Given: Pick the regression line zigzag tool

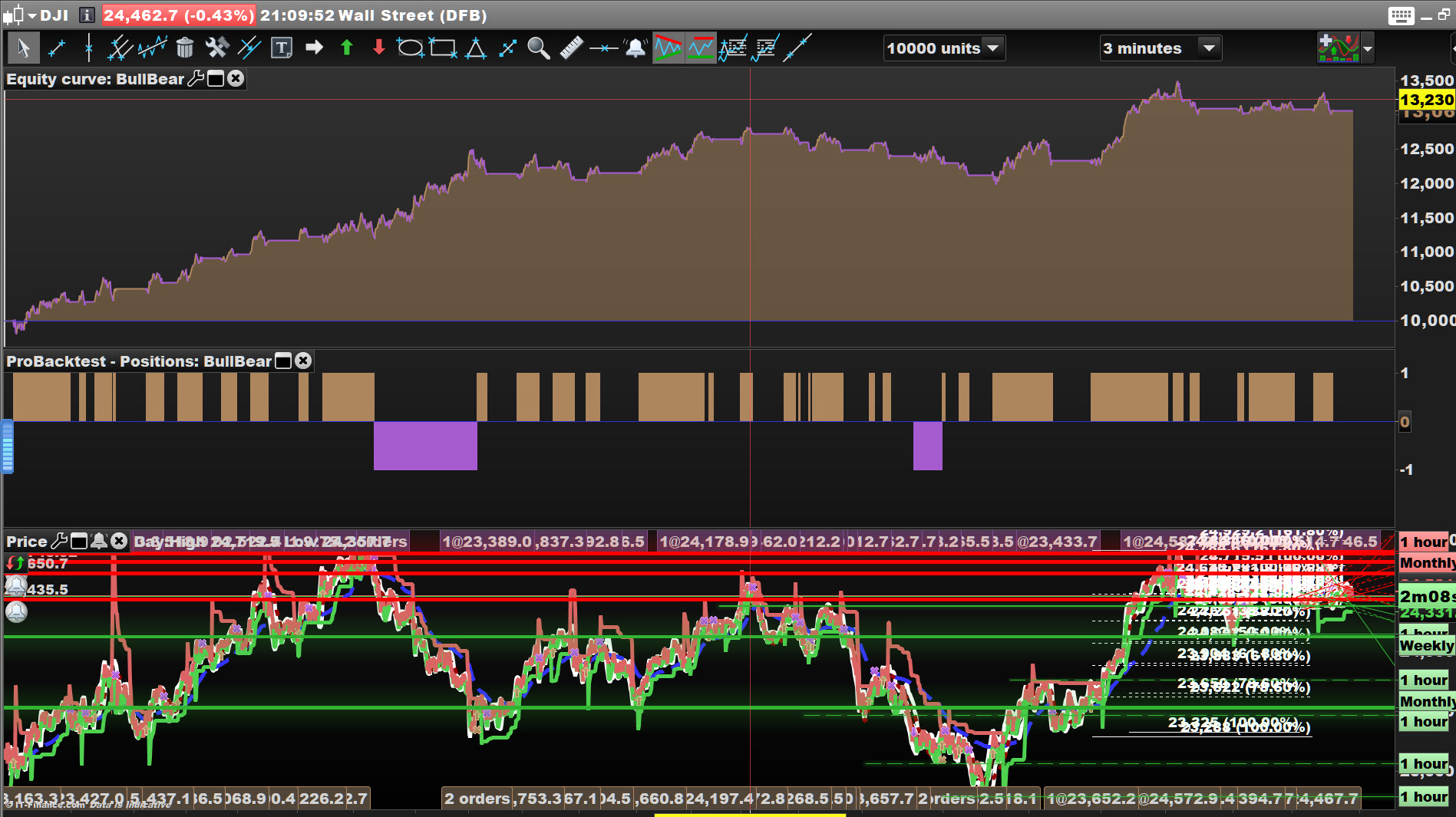Looking at the screenshot, I should [153, 48].
